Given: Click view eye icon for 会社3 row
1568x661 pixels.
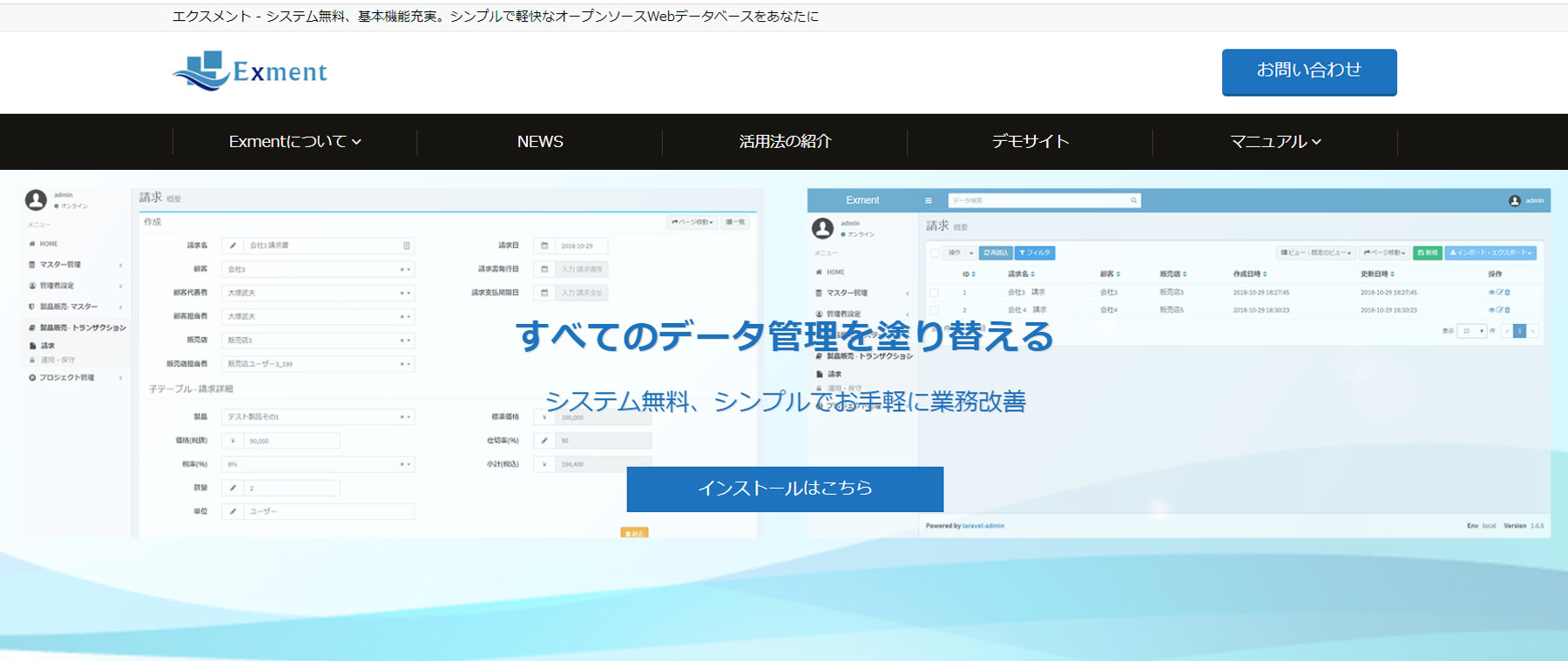Looking at the screenshot, I should 1491,293.
